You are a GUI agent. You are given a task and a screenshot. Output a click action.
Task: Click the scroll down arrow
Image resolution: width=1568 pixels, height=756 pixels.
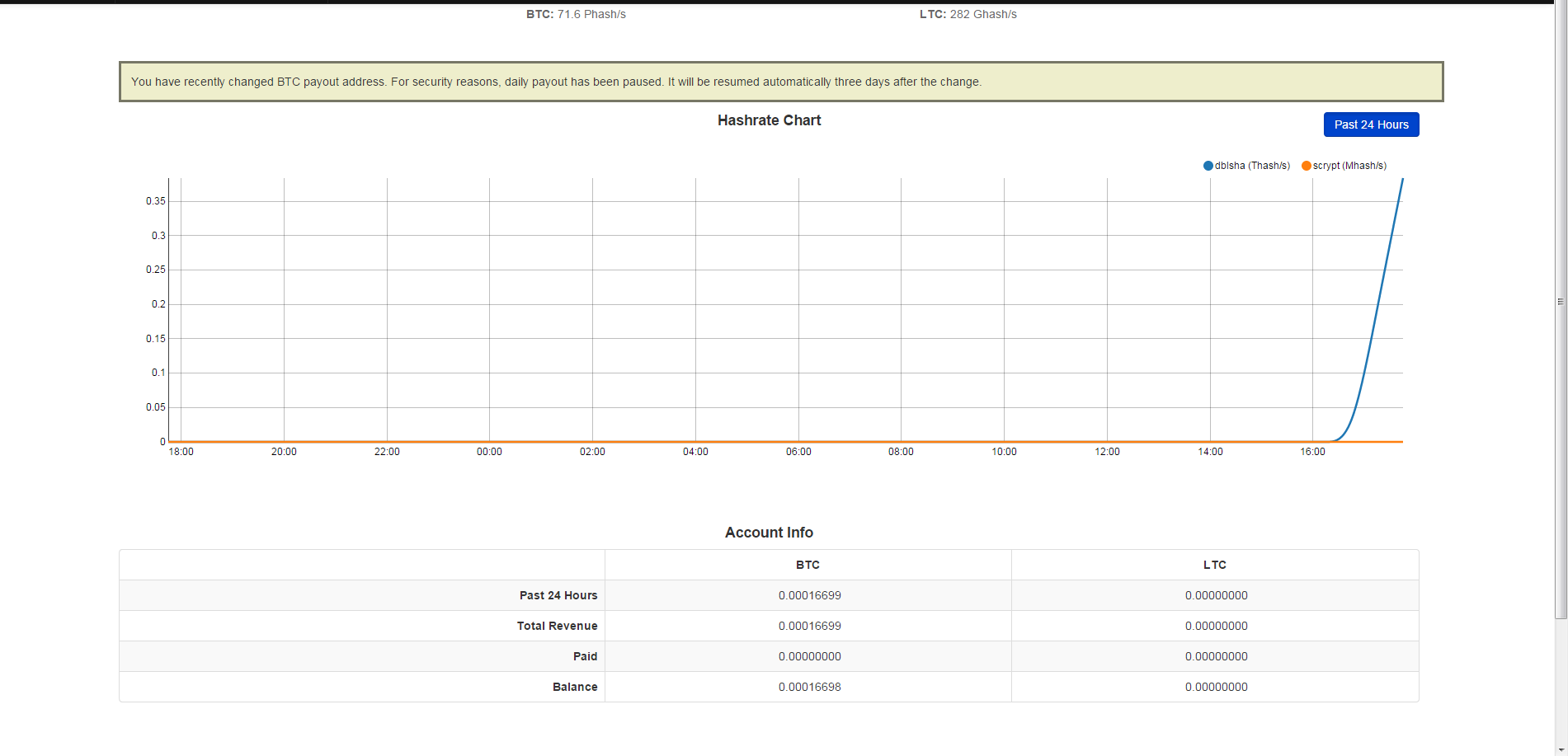point(1561,749)
